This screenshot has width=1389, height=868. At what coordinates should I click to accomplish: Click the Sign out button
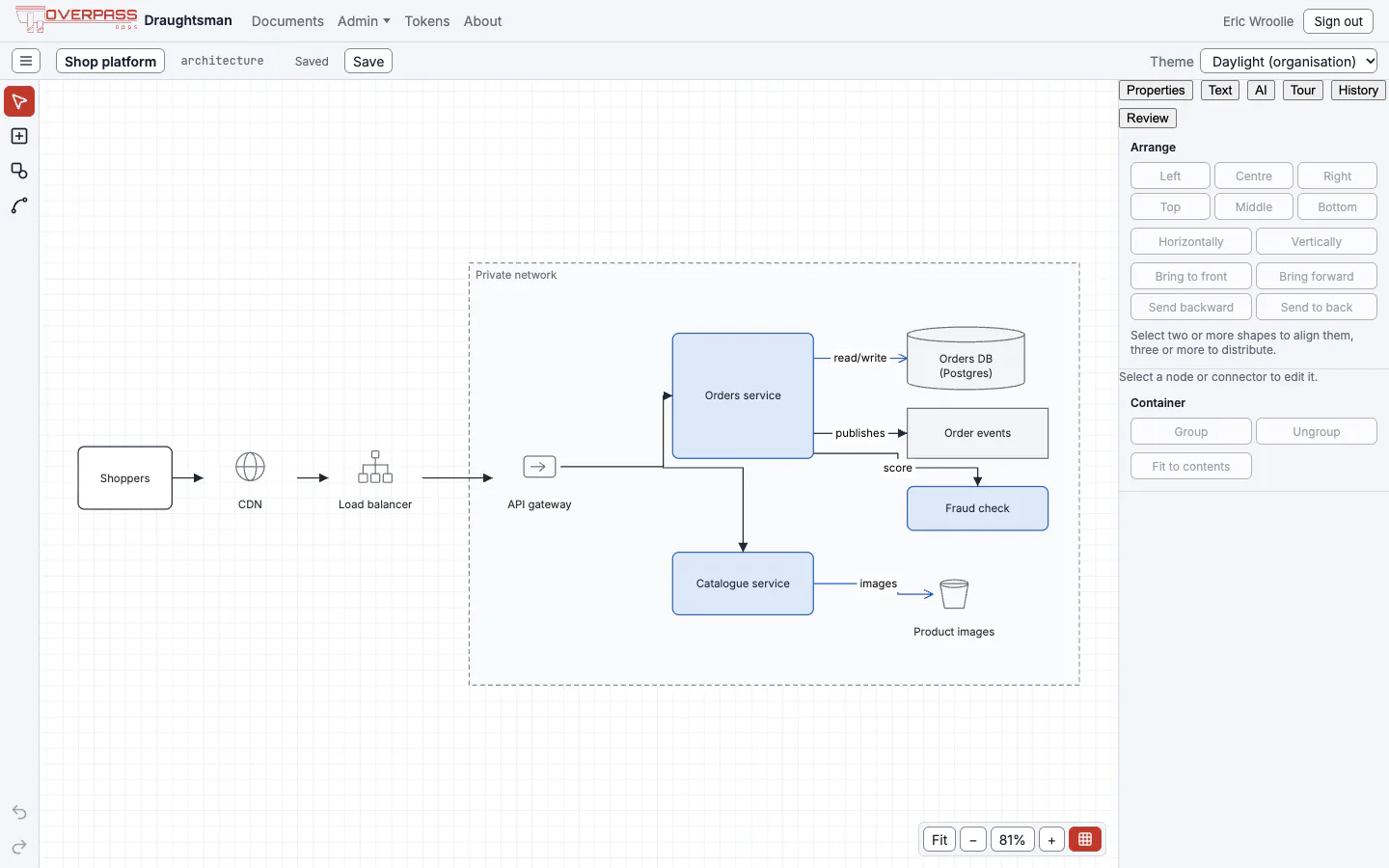(x=1338, y=21)
